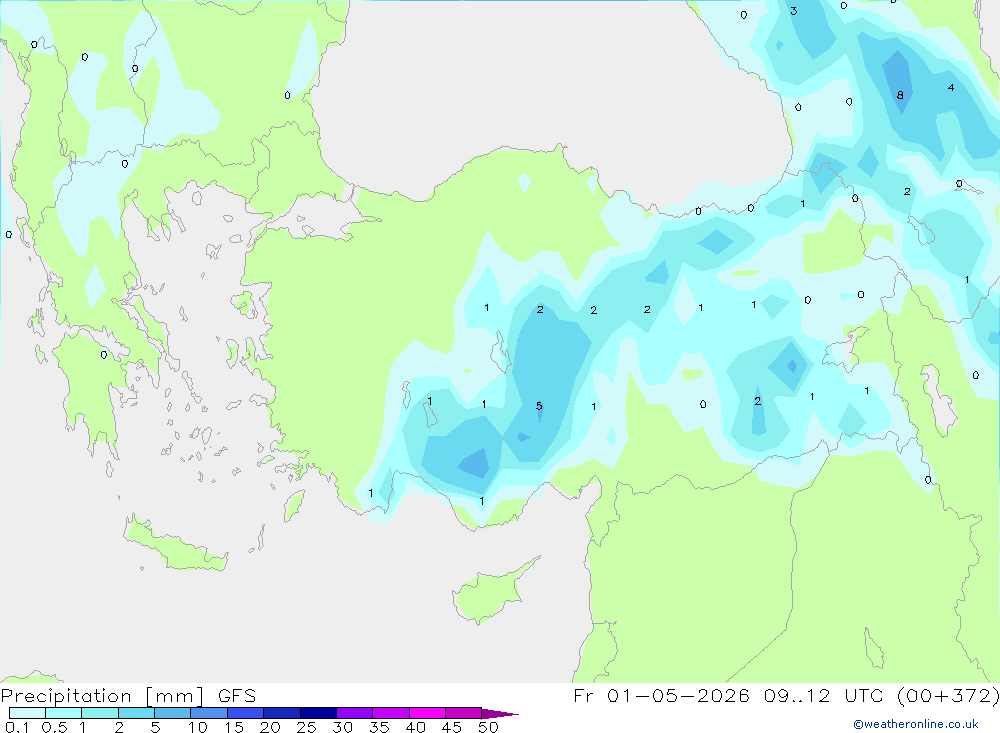Click the 40–45 mm legend color swatch
This screenshot has width=1000, height=733.
427,713
